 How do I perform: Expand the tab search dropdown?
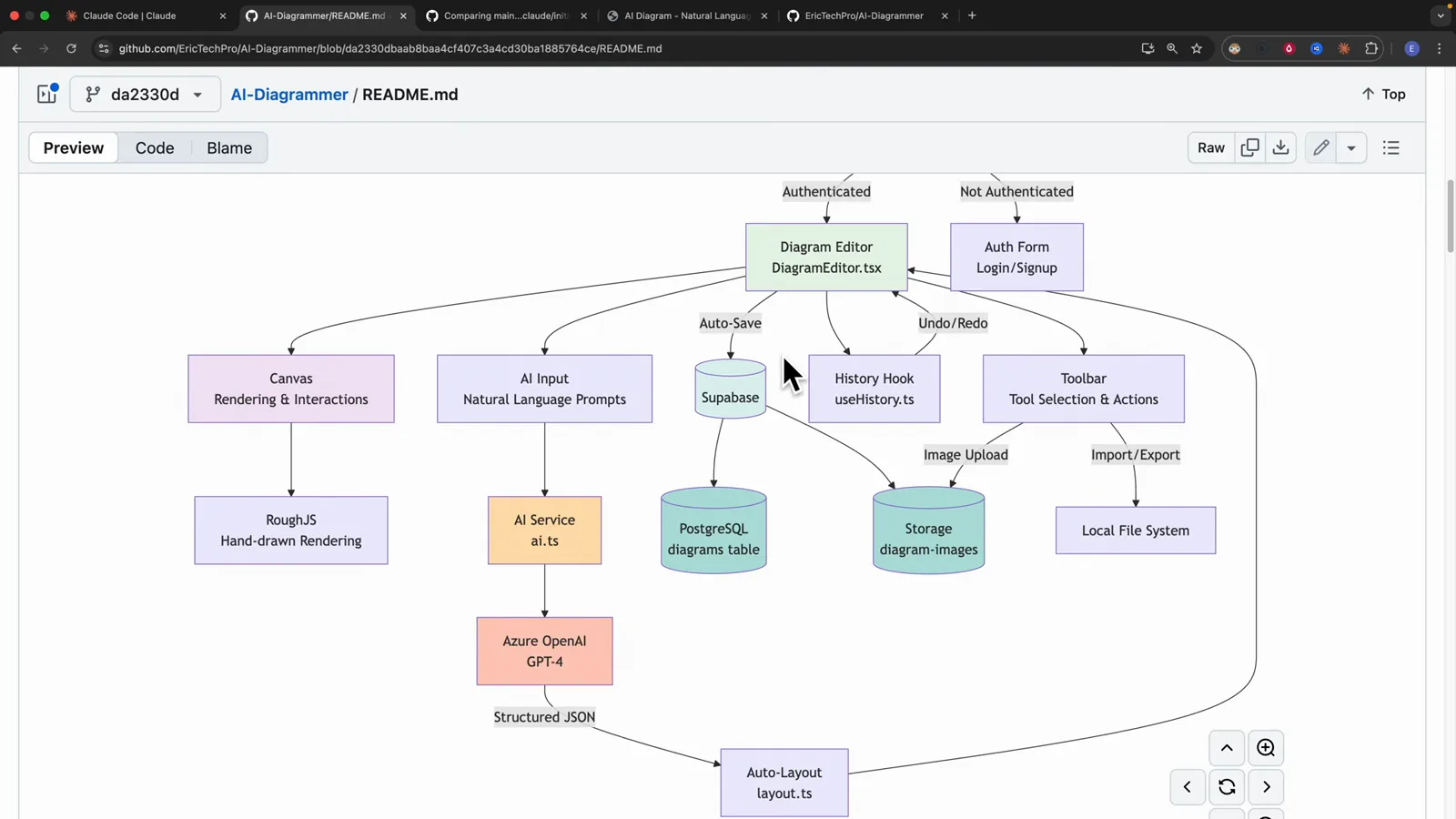point(1441,15)
